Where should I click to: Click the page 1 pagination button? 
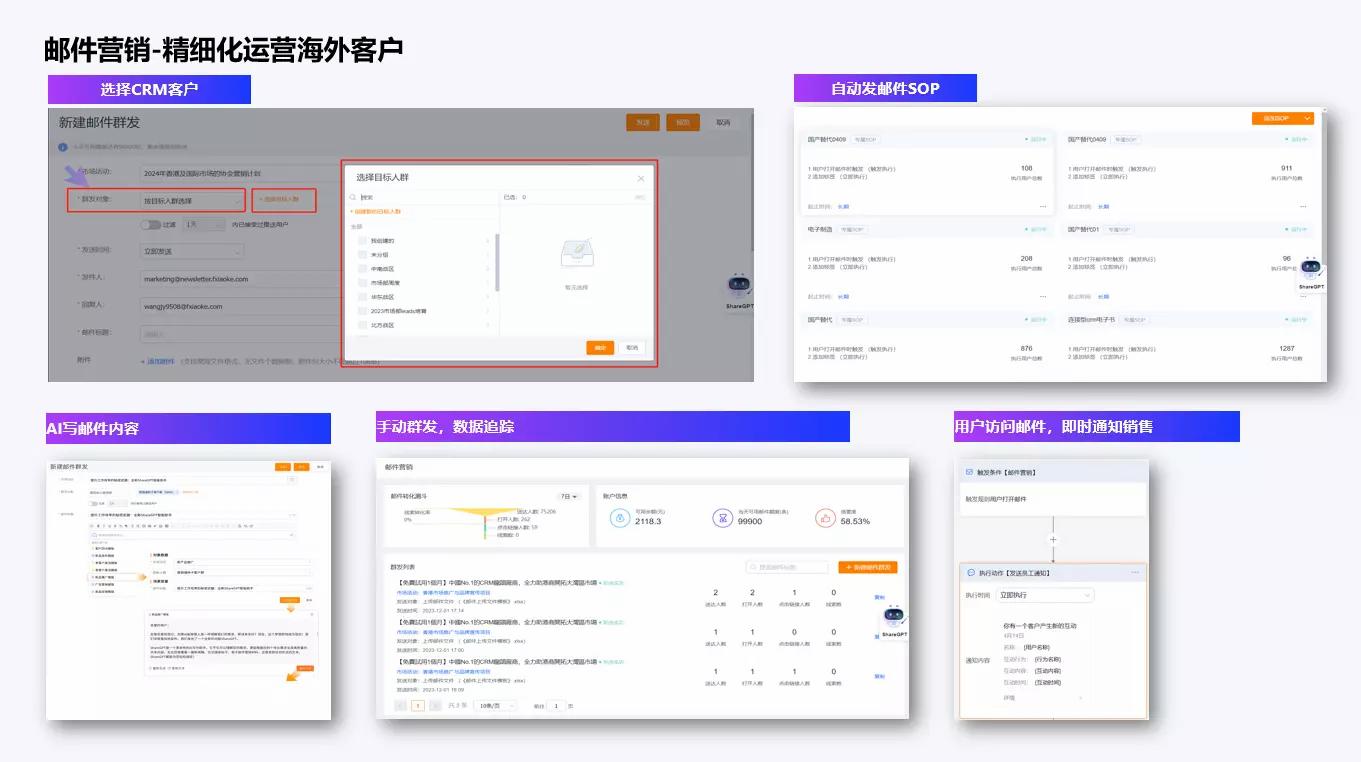[x=418, y=706]
